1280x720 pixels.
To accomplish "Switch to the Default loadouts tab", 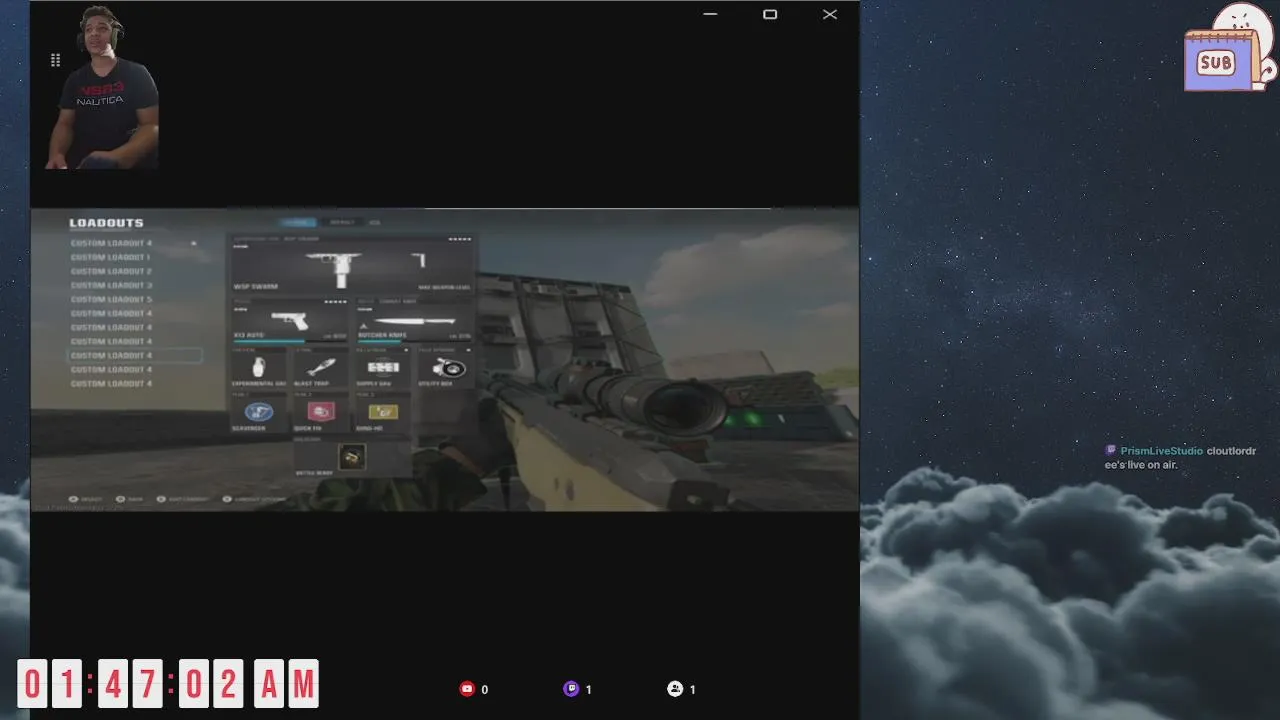I will click(341, 222).
